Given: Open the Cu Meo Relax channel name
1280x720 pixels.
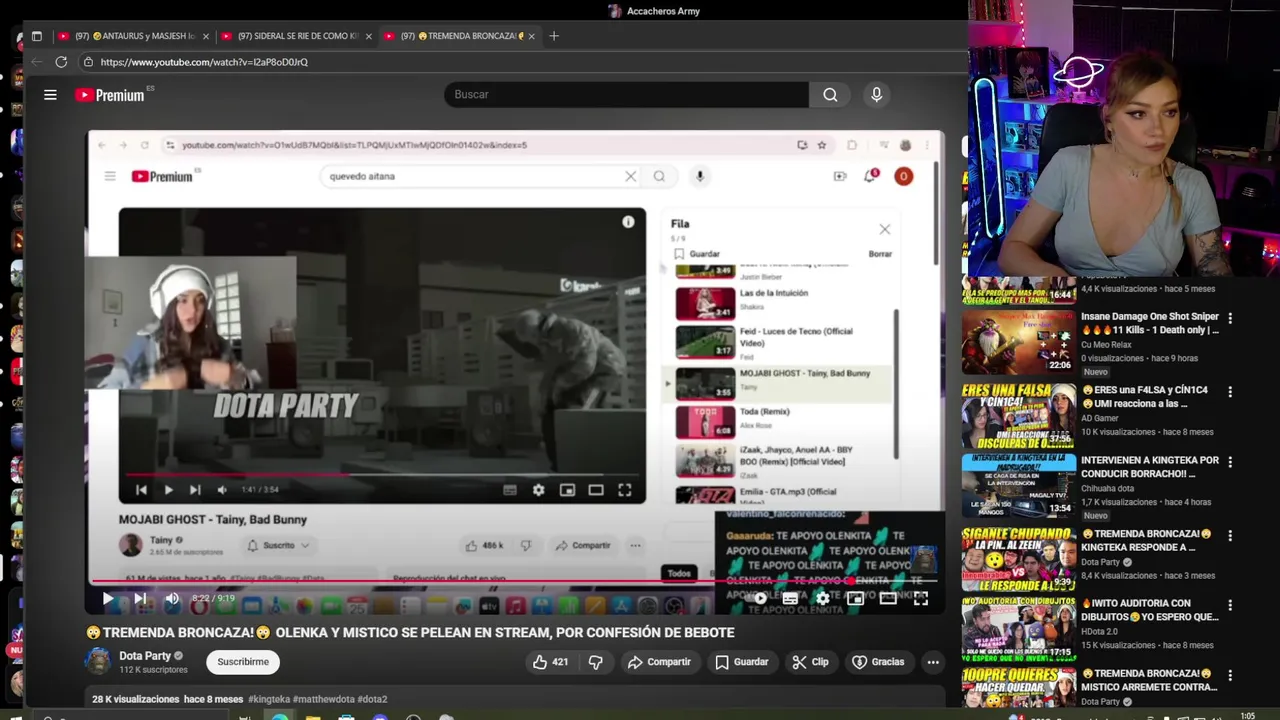Looking at the screenshot, I should [x=1107, y=345].
